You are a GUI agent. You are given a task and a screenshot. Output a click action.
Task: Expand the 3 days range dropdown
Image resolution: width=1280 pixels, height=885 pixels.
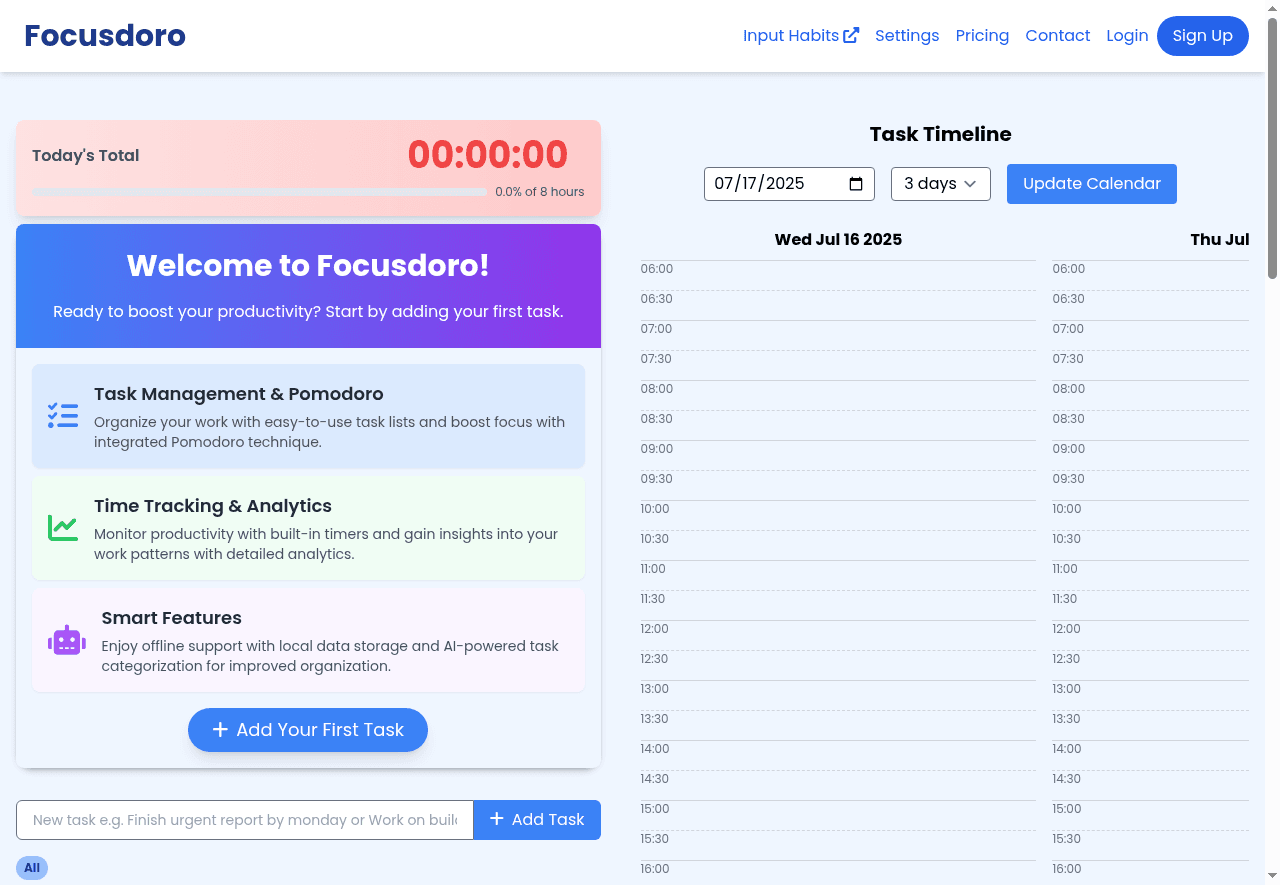point(940,184)
